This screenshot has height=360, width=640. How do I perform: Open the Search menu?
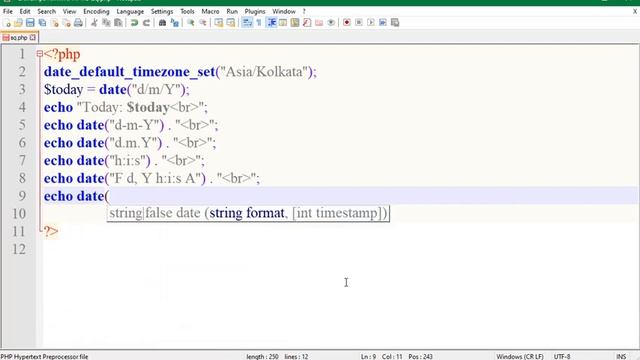pyautogui.click(x=47, y=11)
